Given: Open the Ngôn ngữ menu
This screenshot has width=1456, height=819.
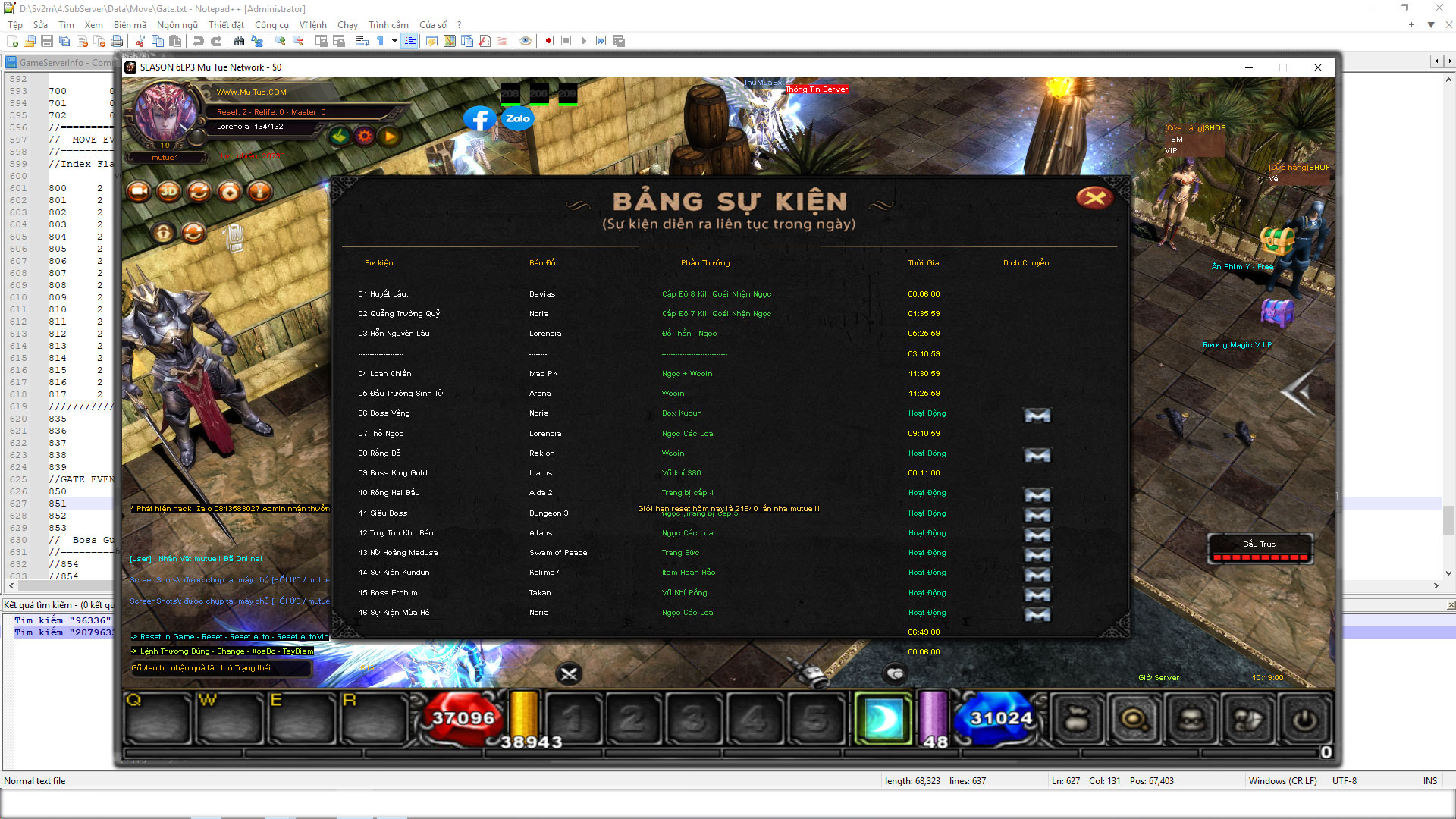Looking at the screenshot, I should point(177,25).
